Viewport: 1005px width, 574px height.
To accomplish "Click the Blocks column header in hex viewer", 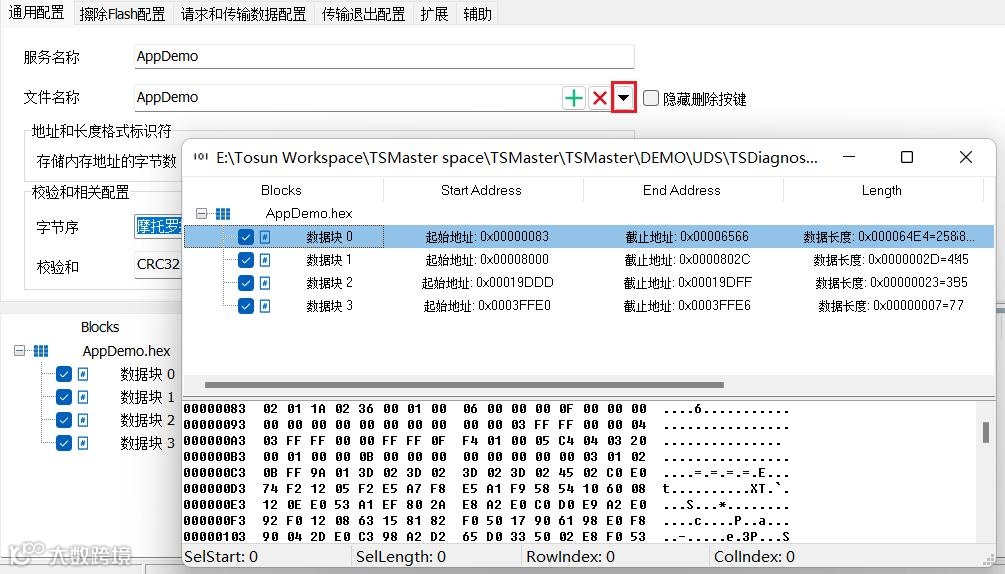I will [281, 190].
